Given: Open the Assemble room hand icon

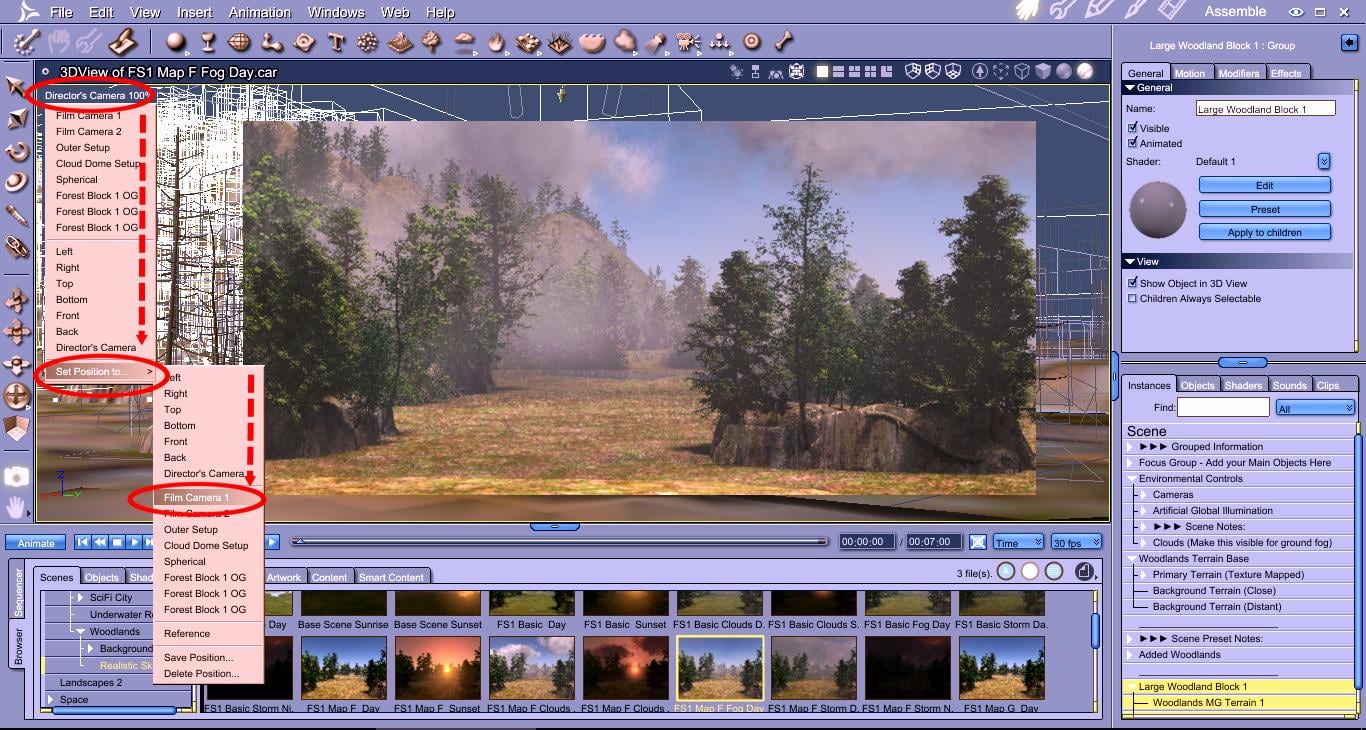Looking at the screenshot, I should pos(1028,11).
